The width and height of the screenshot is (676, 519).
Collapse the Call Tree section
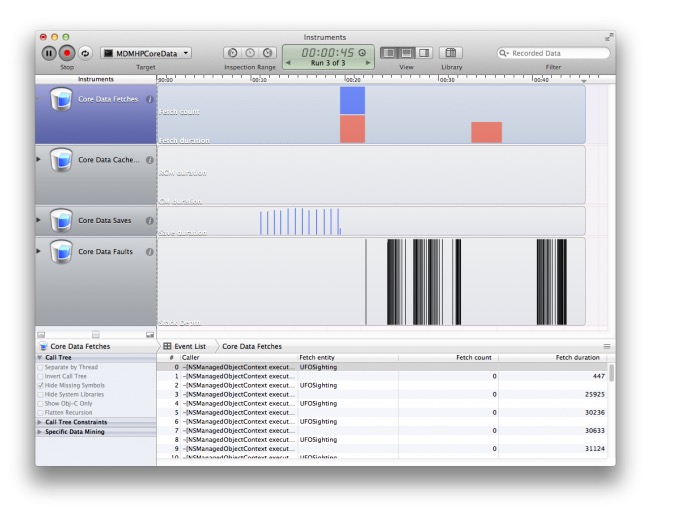tap(40, 358)
